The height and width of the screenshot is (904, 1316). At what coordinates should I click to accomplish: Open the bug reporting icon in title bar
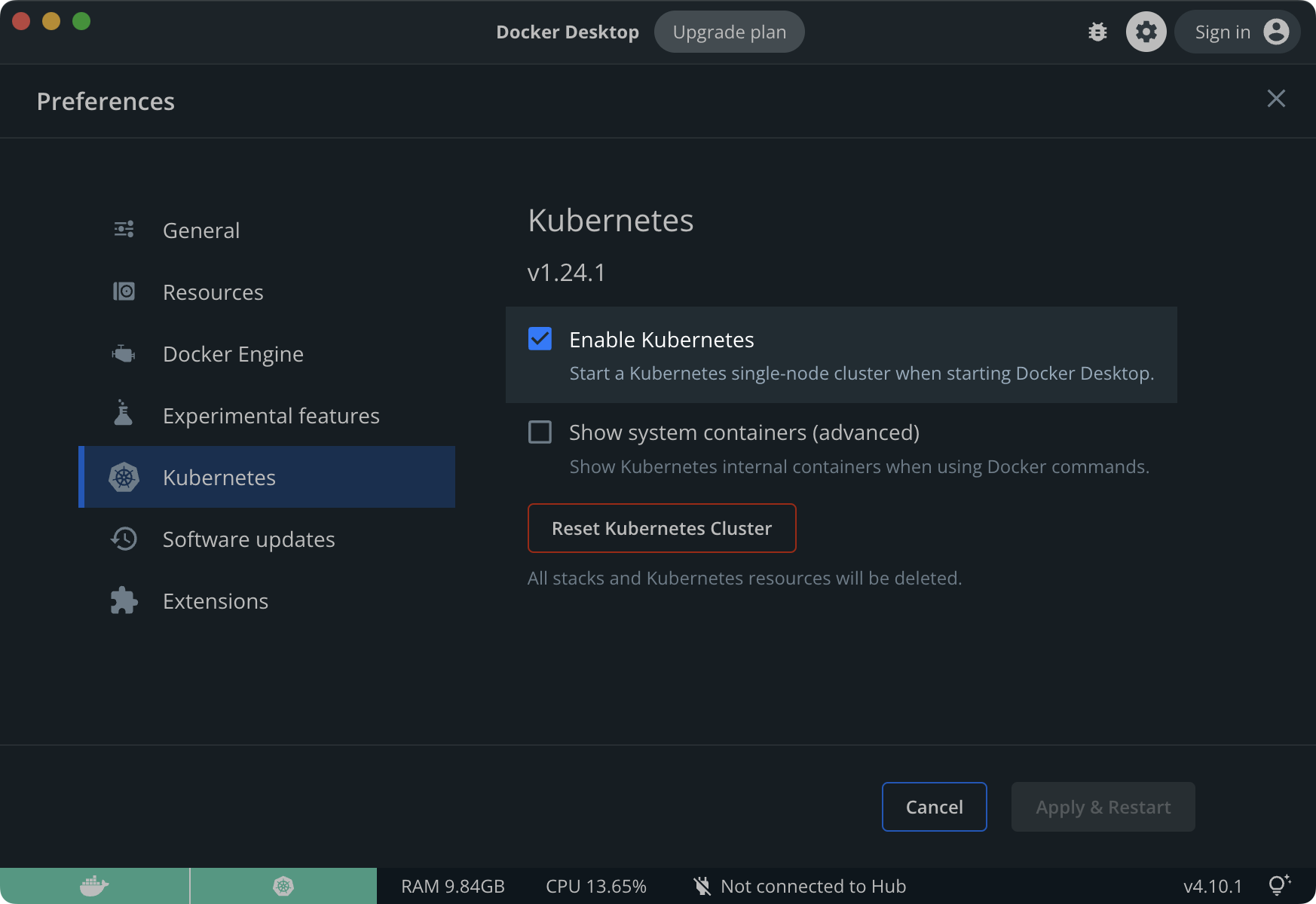[1097, 32]
